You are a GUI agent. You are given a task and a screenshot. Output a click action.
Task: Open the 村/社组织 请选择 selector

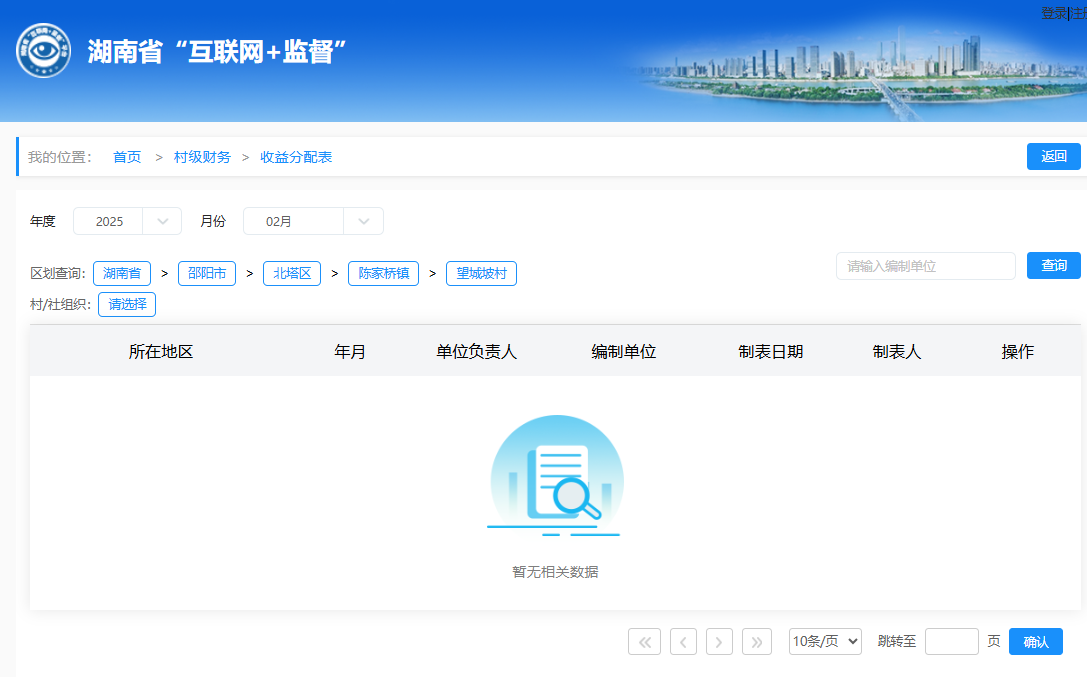[x=127, y=305]
